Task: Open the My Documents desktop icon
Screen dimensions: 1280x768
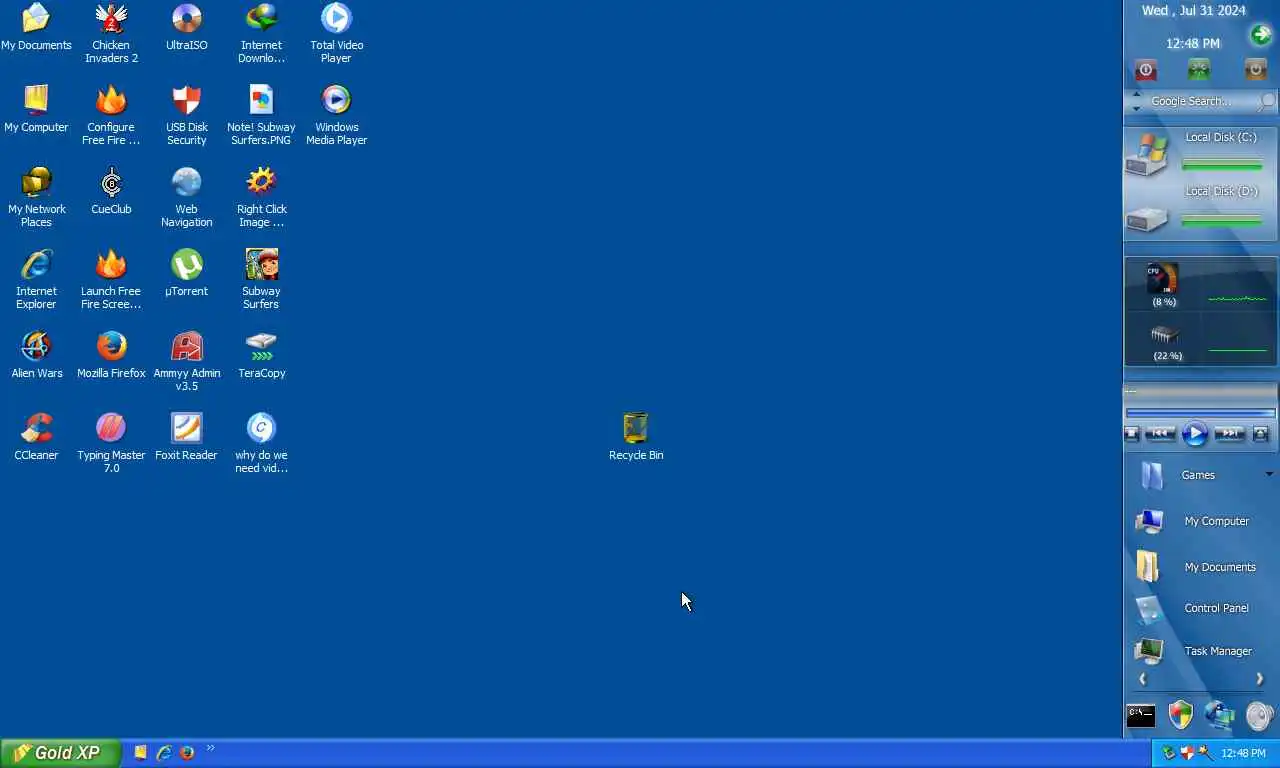Action: pos(36,28)
